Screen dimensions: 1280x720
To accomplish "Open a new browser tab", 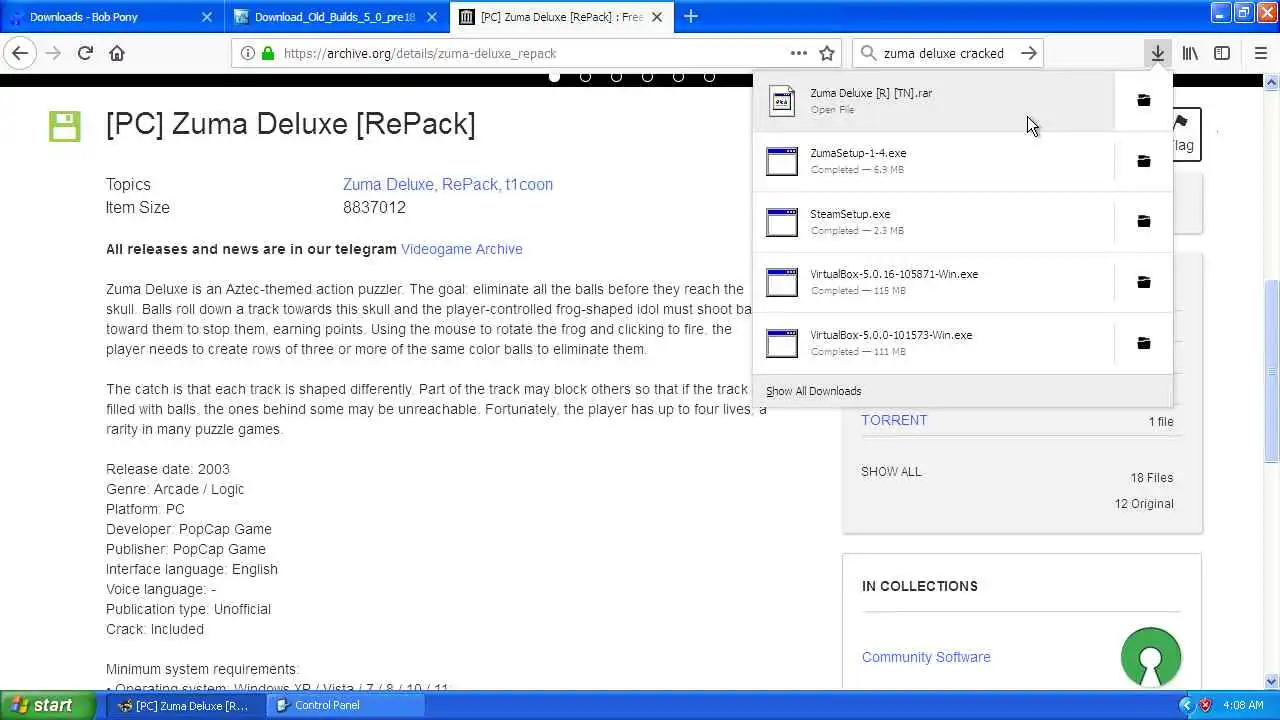I will [x=690, y=16].
